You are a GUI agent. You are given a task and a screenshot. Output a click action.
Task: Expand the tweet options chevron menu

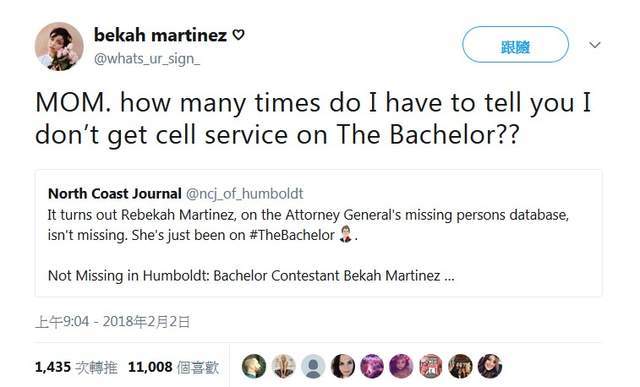tap(595, 44)
